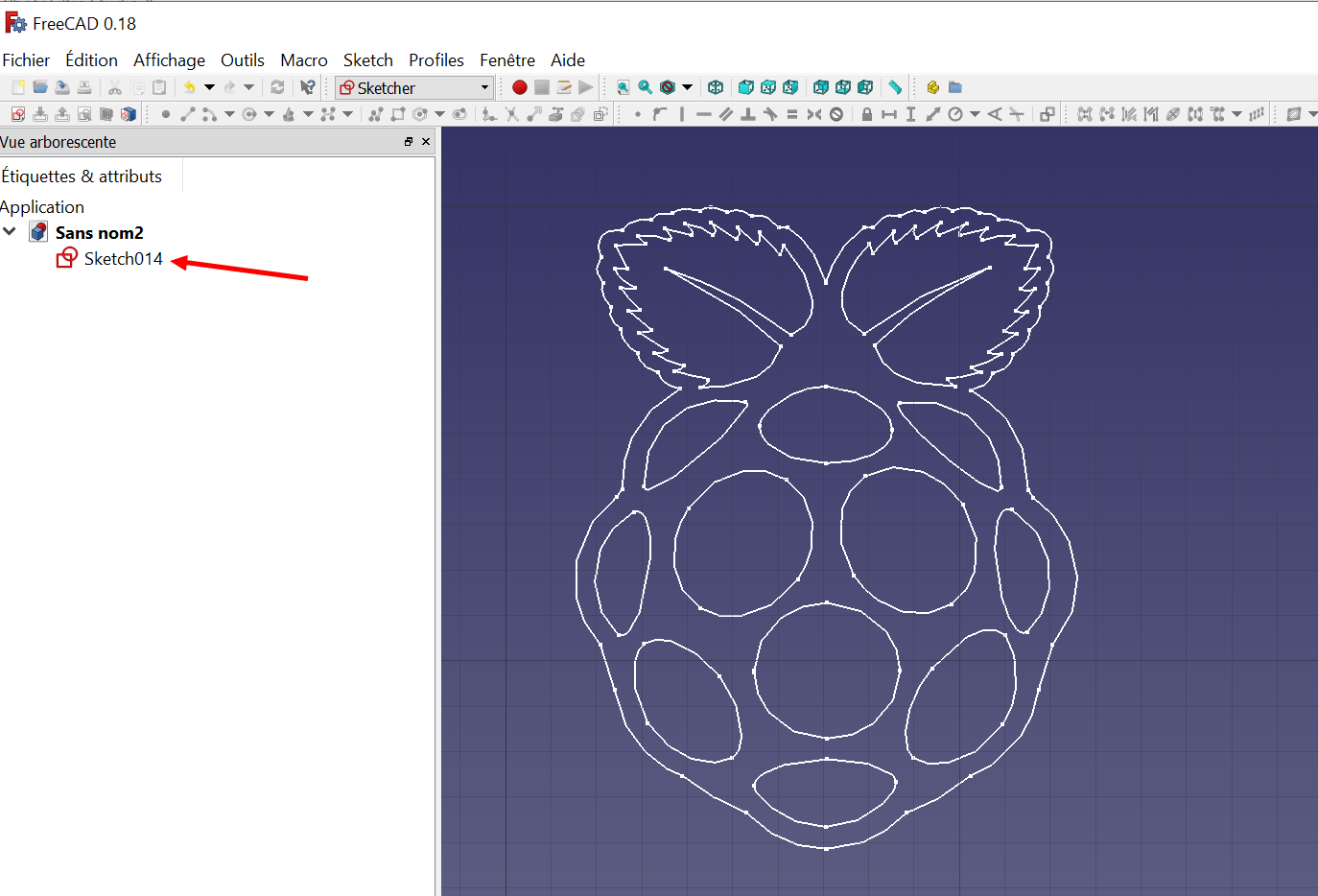Apply the radius constraint
1318x896 pixels.
pos(955,114)
